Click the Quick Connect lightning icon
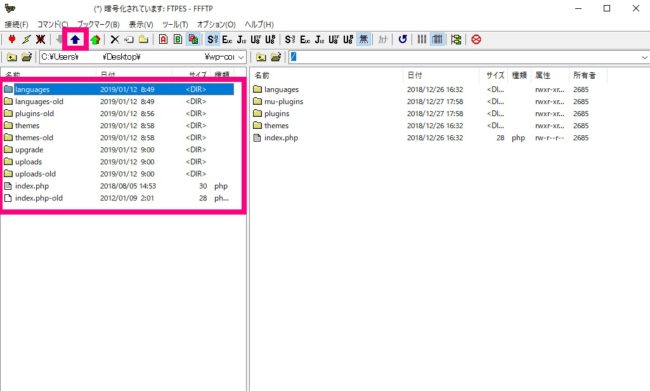The height and width of the screenshot is (391, 650). click(x=27, y=39)
